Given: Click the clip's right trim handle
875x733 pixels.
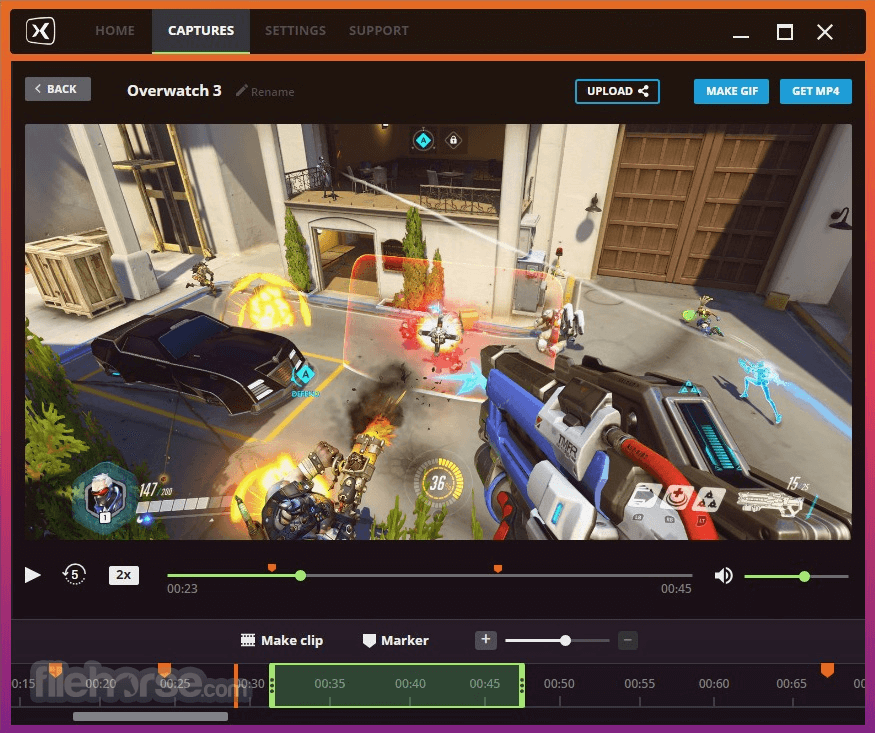Looking at the screenshot, I should click(x=522, y=686).
